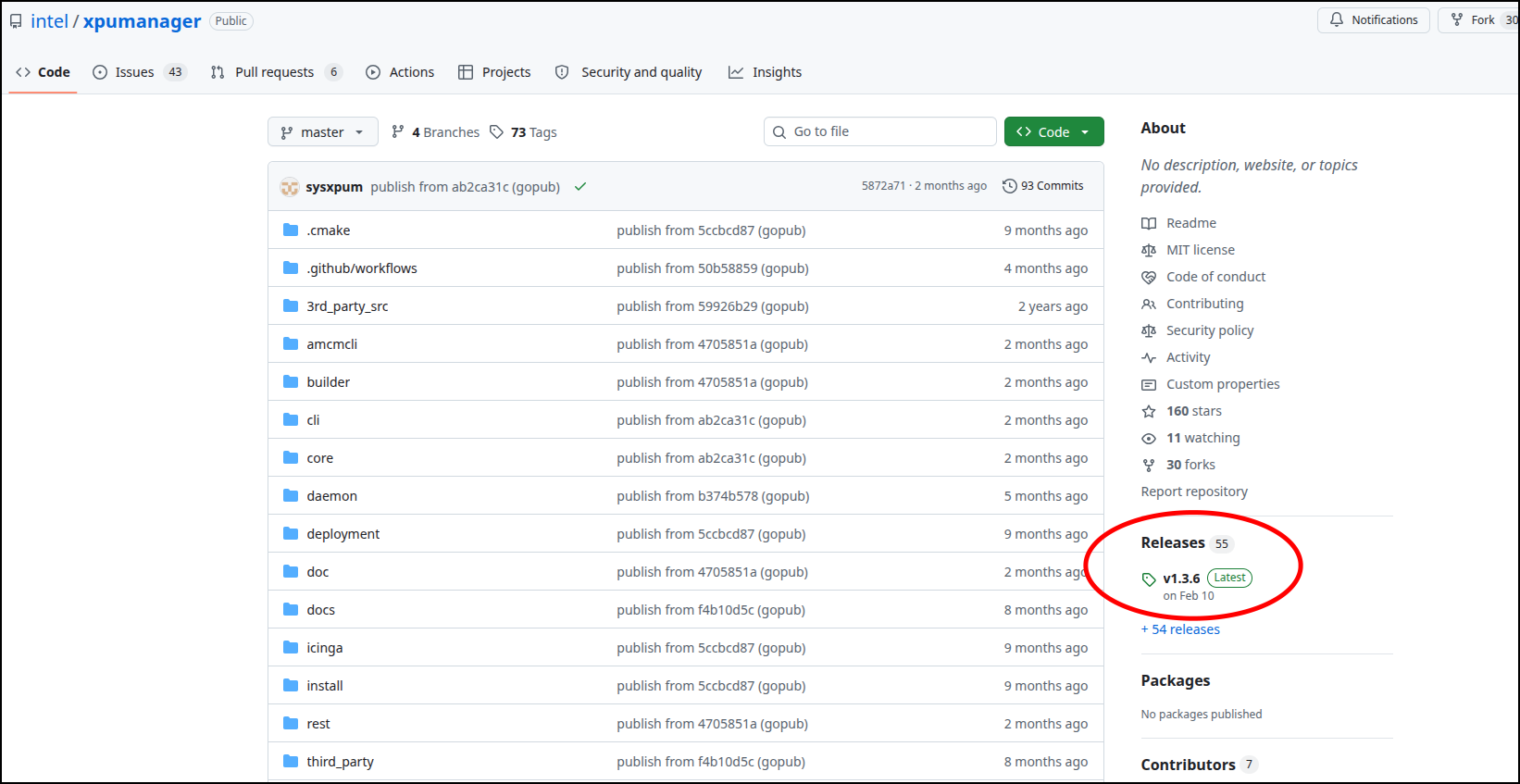Screen dimensions: 1520x784
Task: Open the MIT license link
Action: coord(1200,250)
